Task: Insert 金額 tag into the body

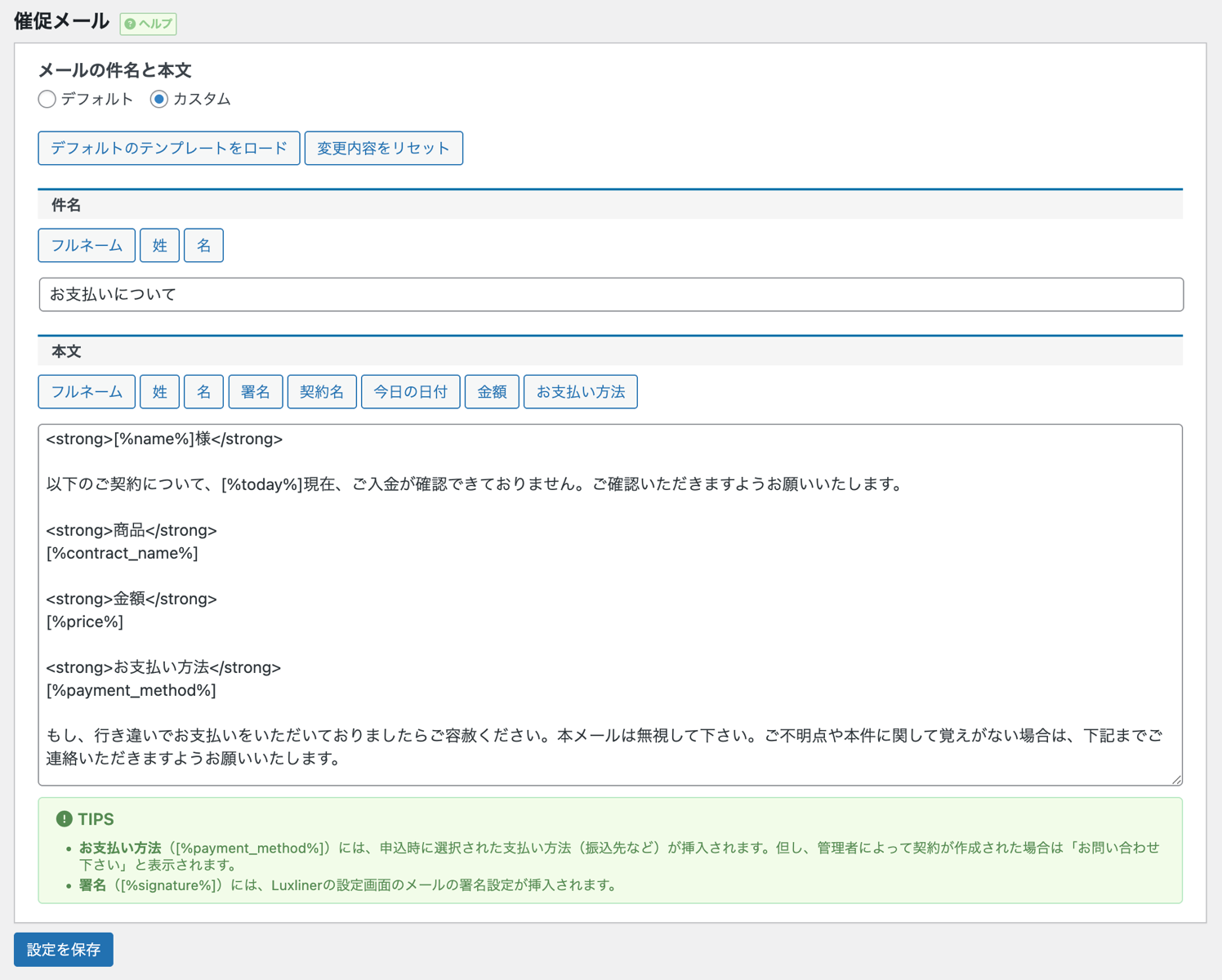Action: (492, 392)
